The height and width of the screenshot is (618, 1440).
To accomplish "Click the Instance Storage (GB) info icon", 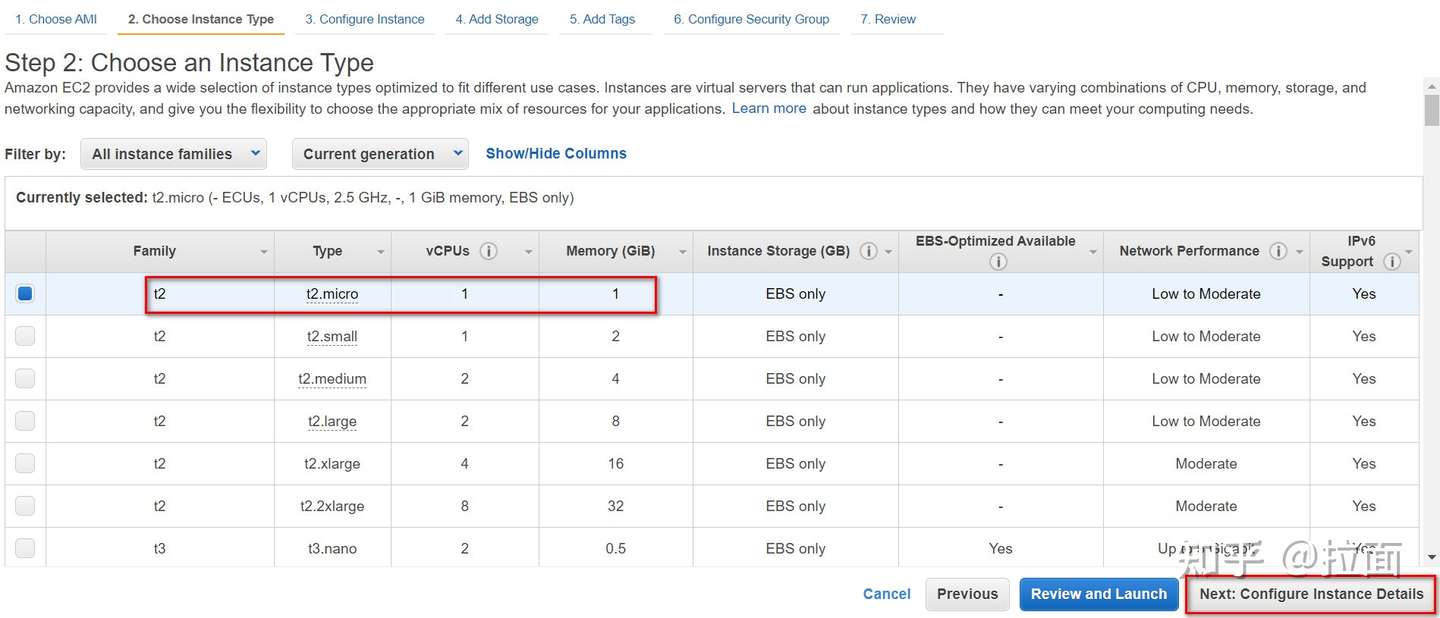I will point(869,251).
